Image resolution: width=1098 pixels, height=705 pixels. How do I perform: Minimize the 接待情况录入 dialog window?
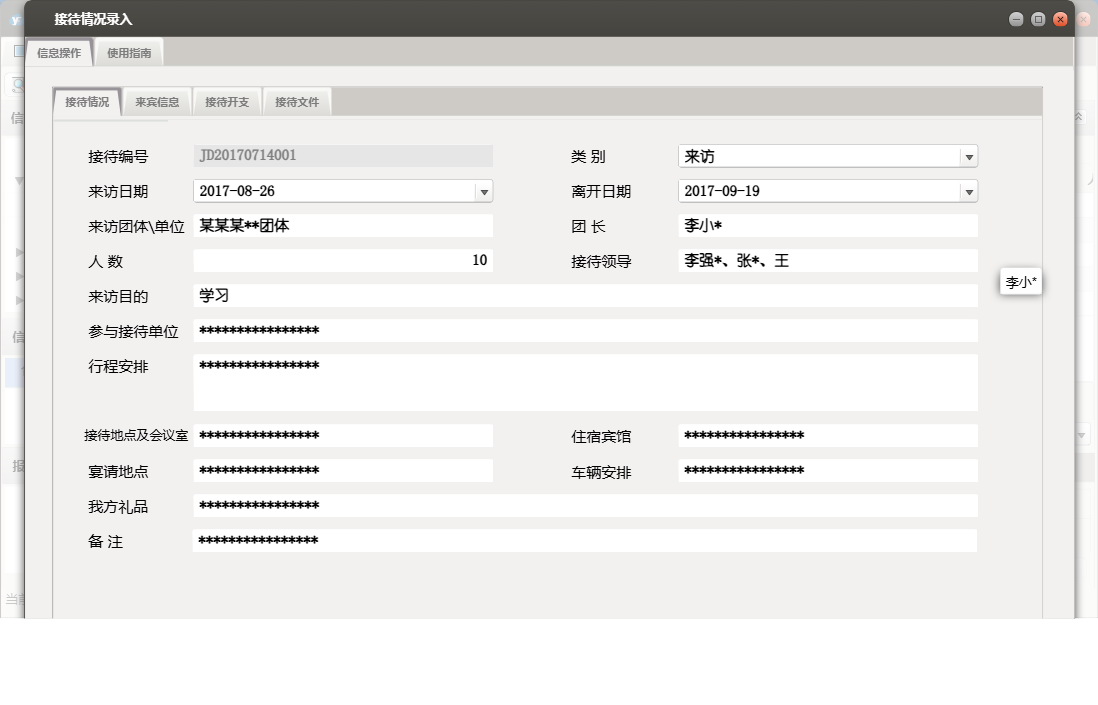[x=1016, y=18]
